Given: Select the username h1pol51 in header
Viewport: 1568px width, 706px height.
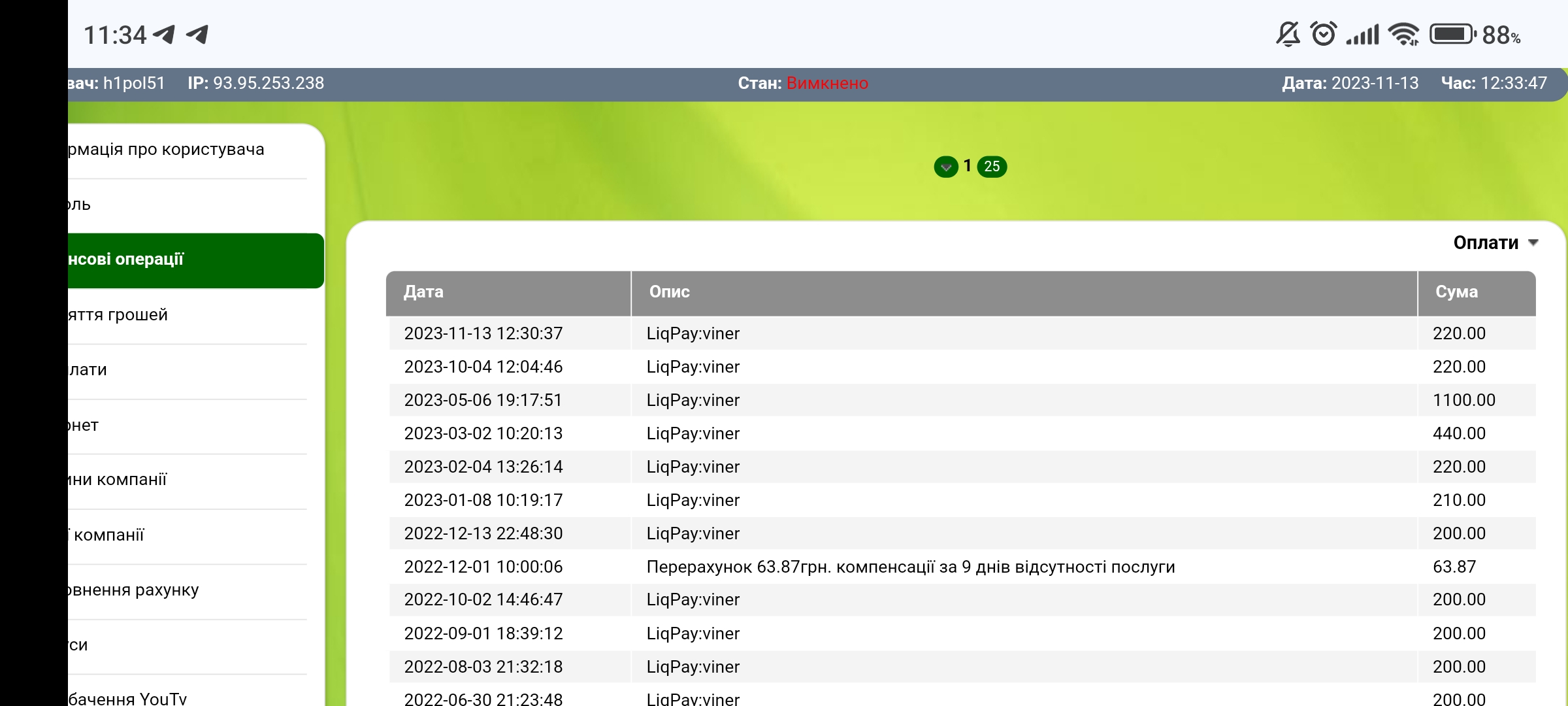Looking at the screenshot, I should click(x=134, y=83).
